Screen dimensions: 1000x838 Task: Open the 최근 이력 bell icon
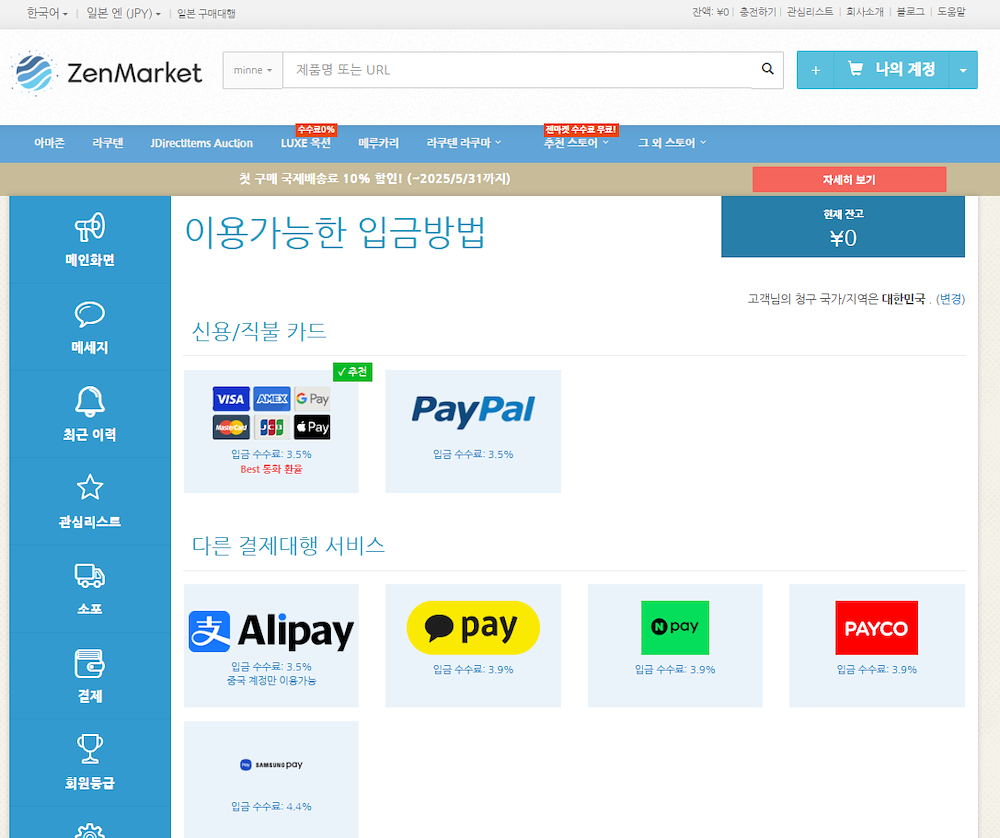coord(90,401)
